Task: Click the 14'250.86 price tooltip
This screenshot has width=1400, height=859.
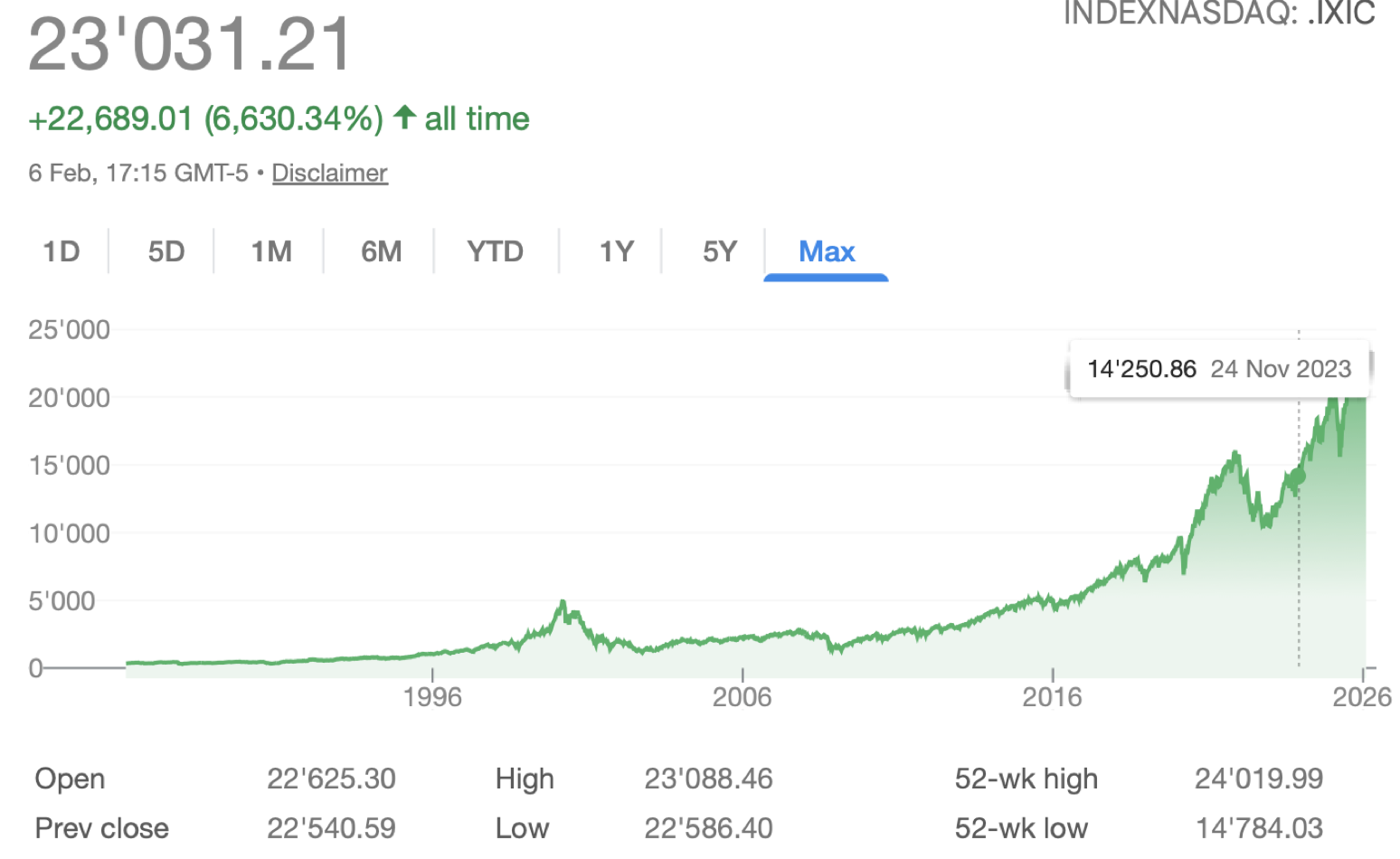Action: coord(1141,369)
